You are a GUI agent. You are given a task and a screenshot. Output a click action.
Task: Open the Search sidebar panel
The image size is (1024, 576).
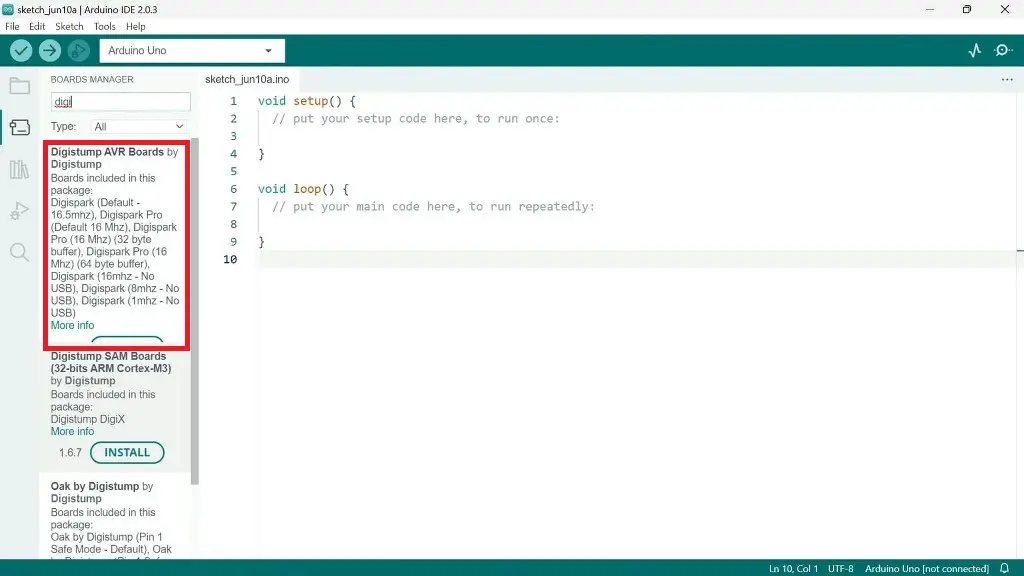pos(20,252)
